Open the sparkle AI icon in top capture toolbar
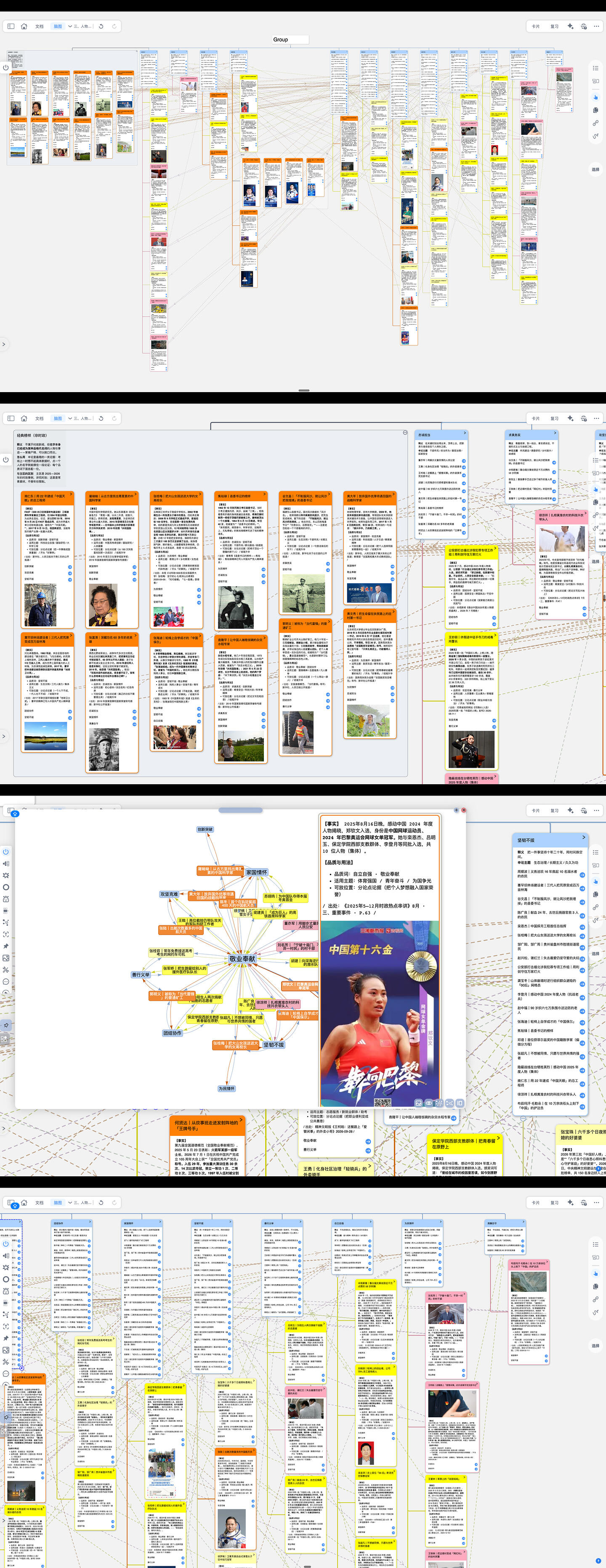606x1568 pixels. click(570, 26)
